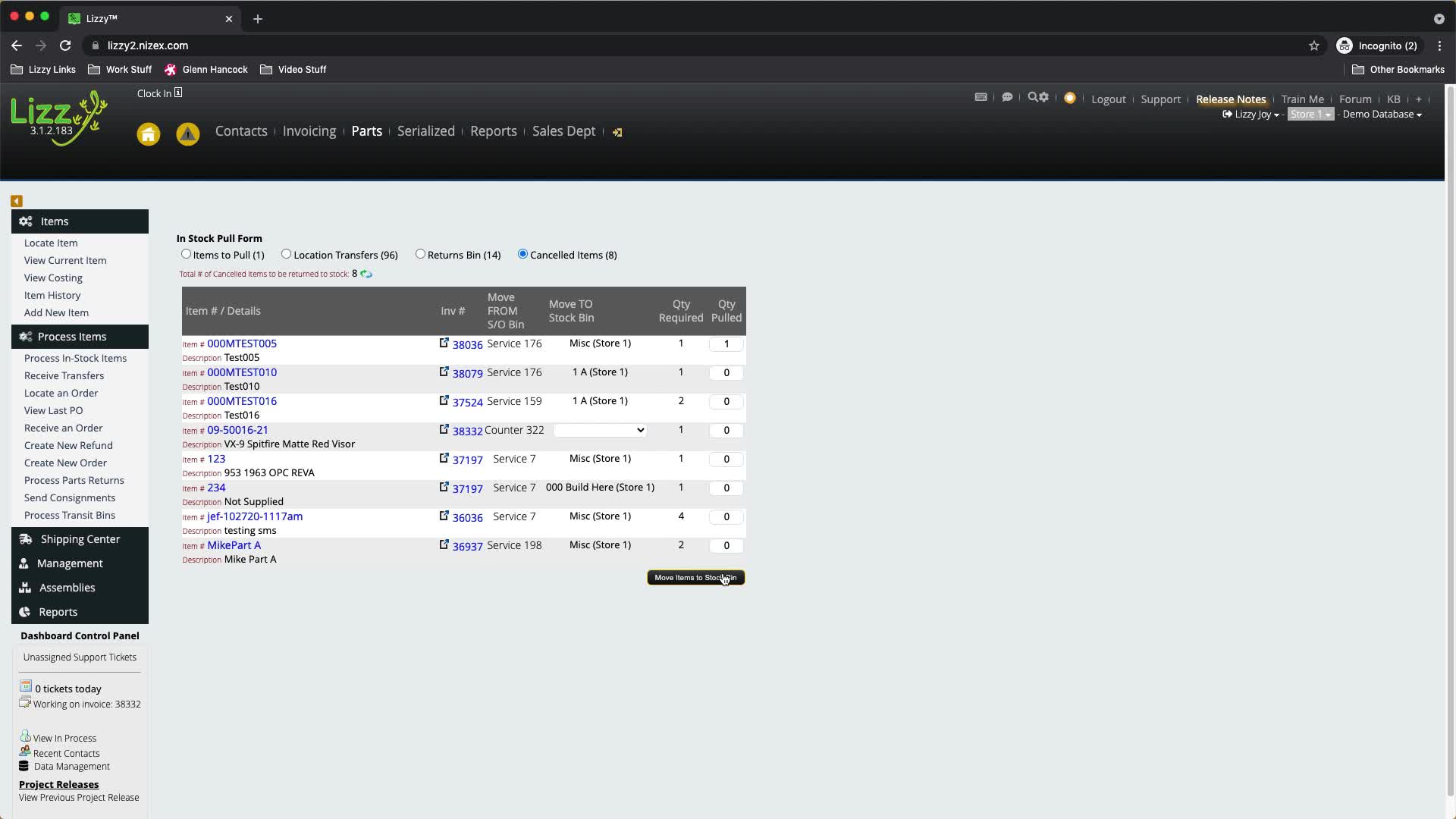Select Location Transfers radio option
Image resolution: width=1456 pixels, height=819 pixels.
286,254
